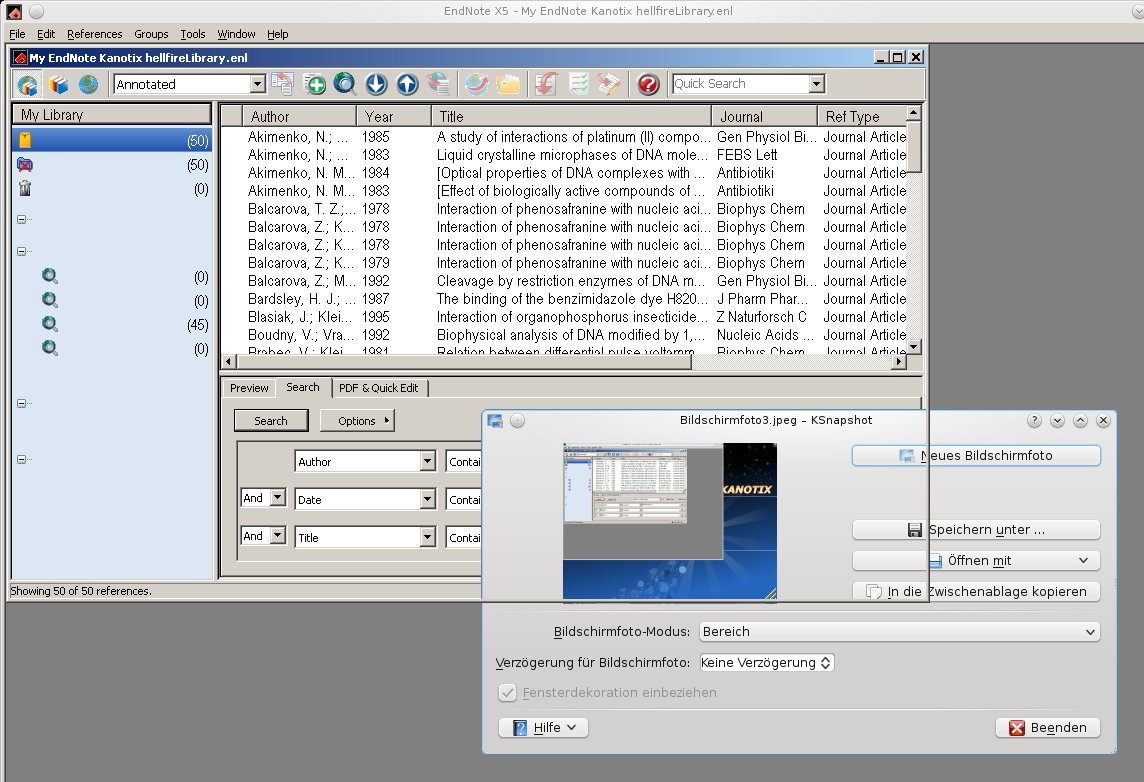Open the Title search field dropdown
The height and width of the screenshot is (782, 1144).
[x=428, y=537]
